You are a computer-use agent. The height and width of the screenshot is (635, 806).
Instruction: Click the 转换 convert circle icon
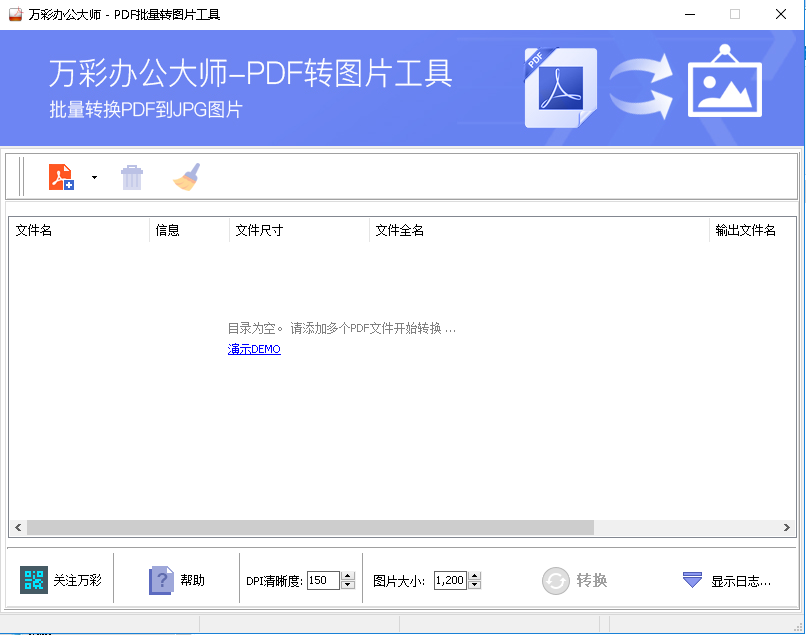pos(556,580)
